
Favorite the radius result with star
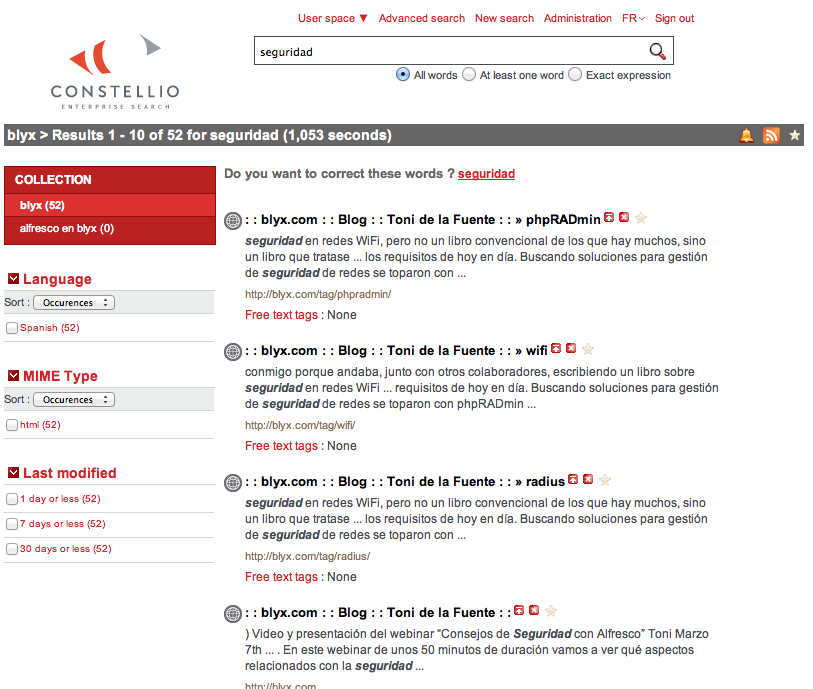coord(605,480)
